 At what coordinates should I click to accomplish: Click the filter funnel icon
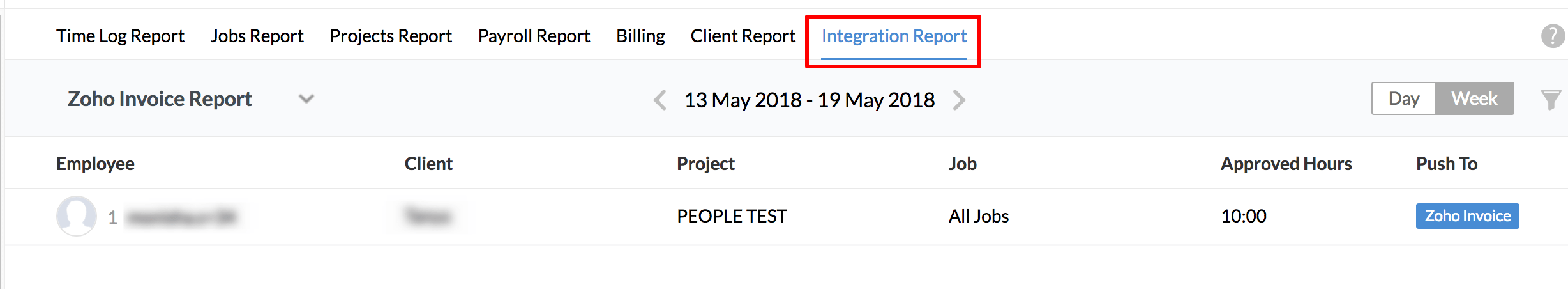[x=1550, y=99]
